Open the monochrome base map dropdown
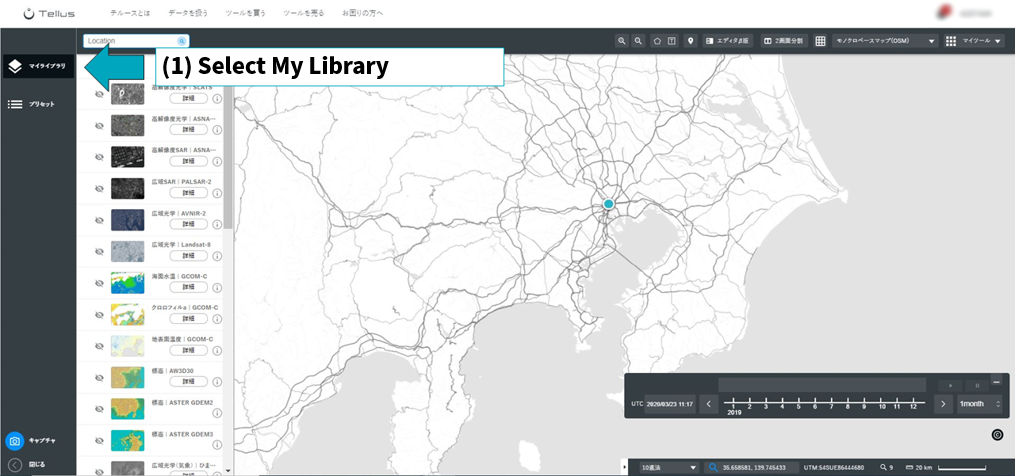 click(x=886, y=41)
